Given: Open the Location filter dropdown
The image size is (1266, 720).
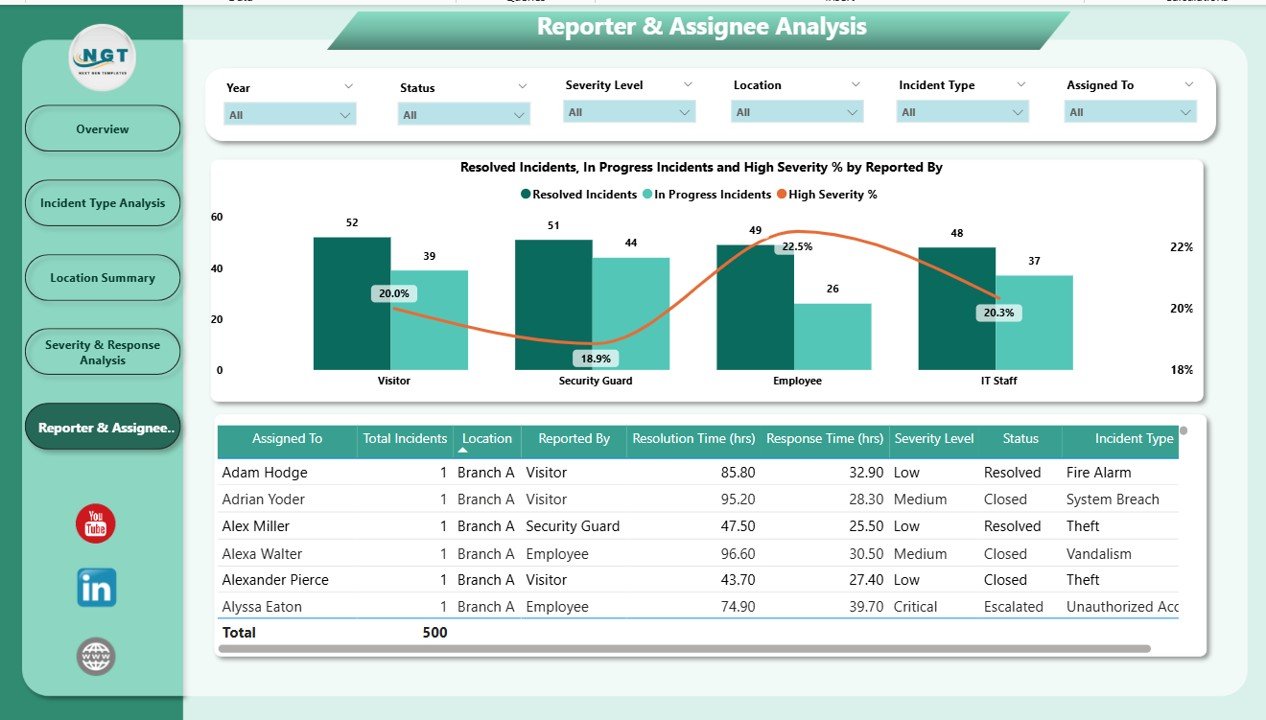Looking at the screenshot, I should click(x=853, y=113).
